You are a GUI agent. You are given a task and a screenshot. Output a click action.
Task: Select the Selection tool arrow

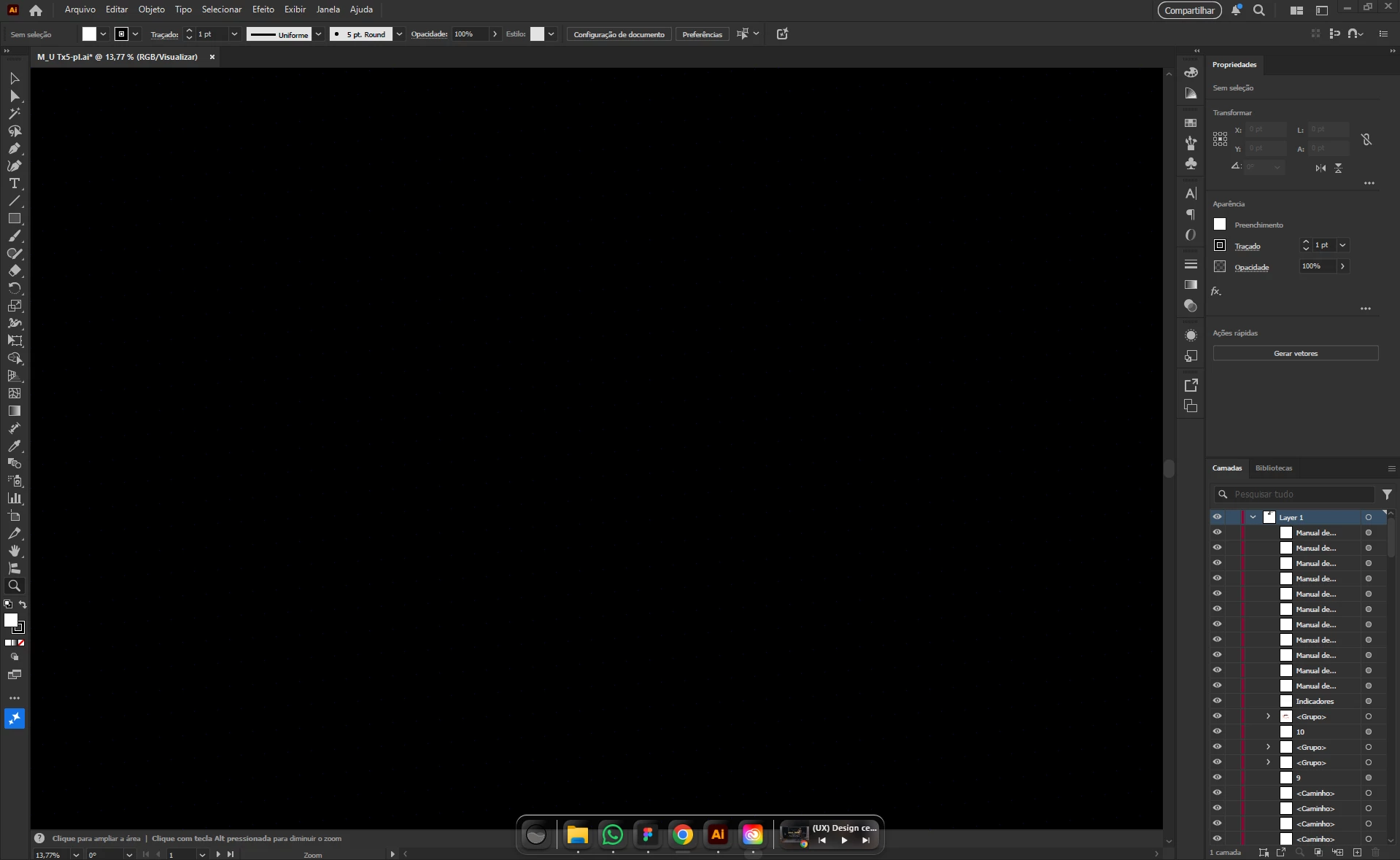[15, 78]
